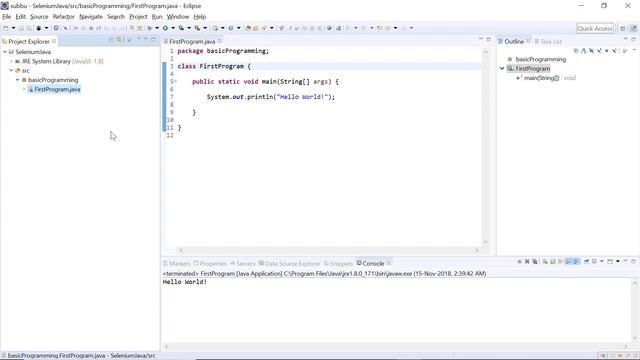This screenshot has height=360, width=640.
Task: Switch to the Outline tab
Action: [513, 42]
